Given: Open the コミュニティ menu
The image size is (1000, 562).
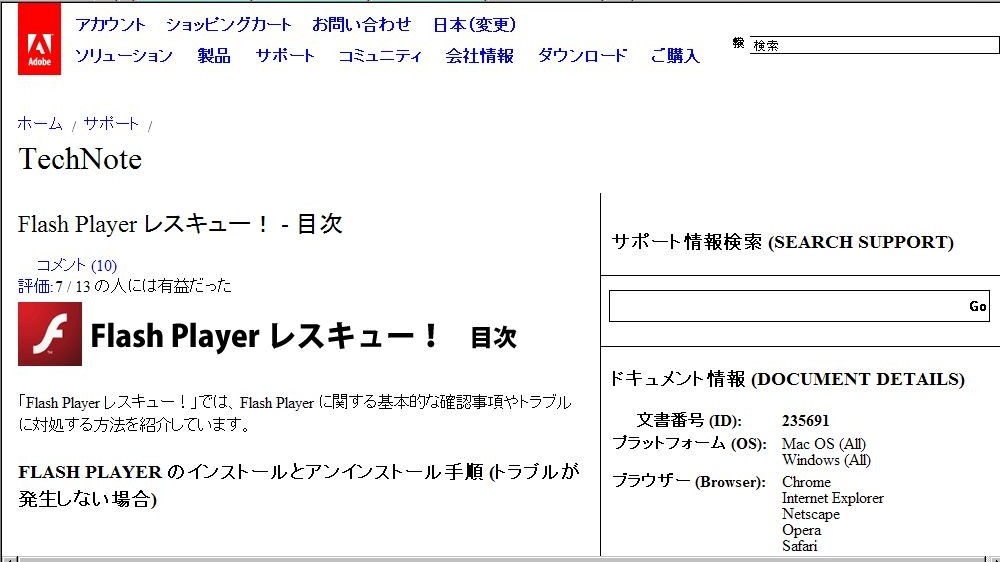Looking at the screenshot, I should (x=380, y=55).
